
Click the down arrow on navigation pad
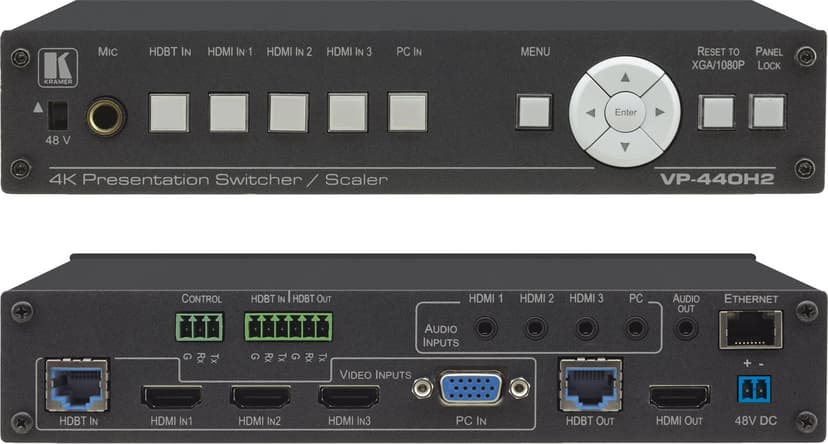pyautogui.click(x=625, y=147)
